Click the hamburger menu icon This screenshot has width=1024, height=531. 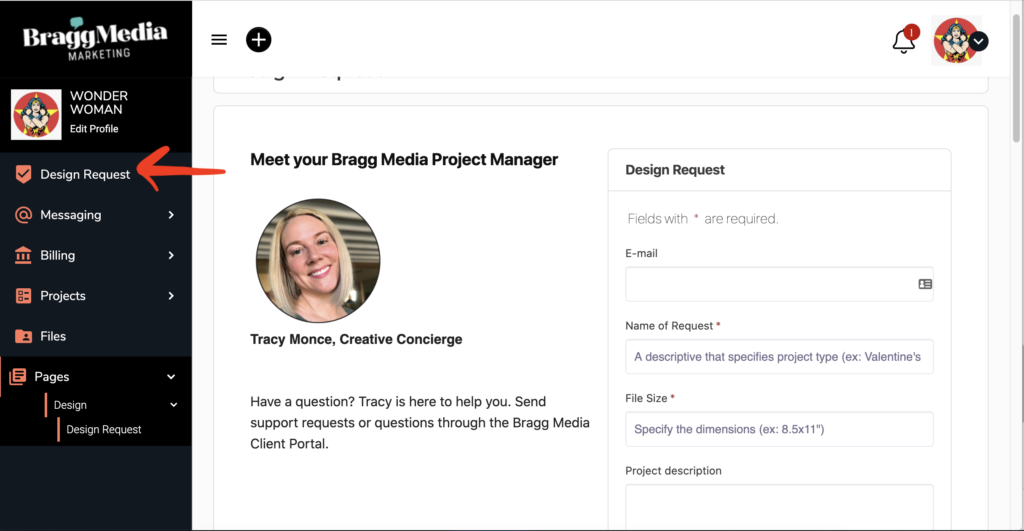tap(219, 40)
